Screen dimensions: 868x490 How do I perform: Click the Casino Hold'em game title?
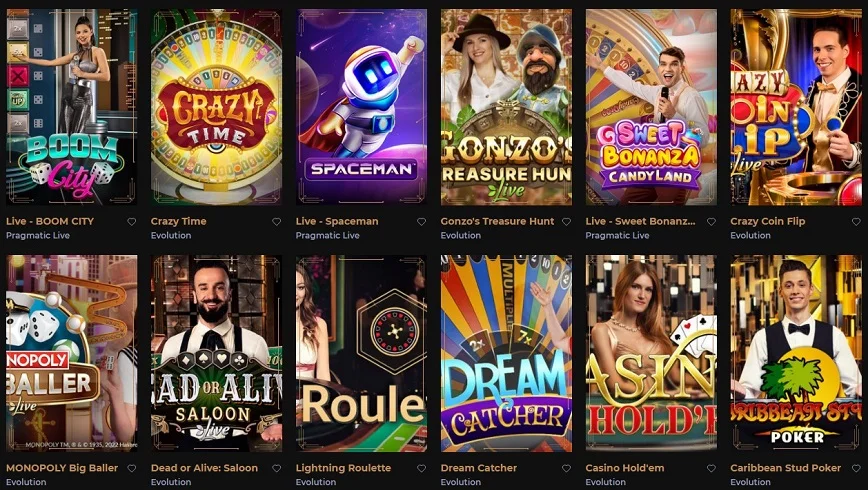pyautogui.click(x=624, y=468)
